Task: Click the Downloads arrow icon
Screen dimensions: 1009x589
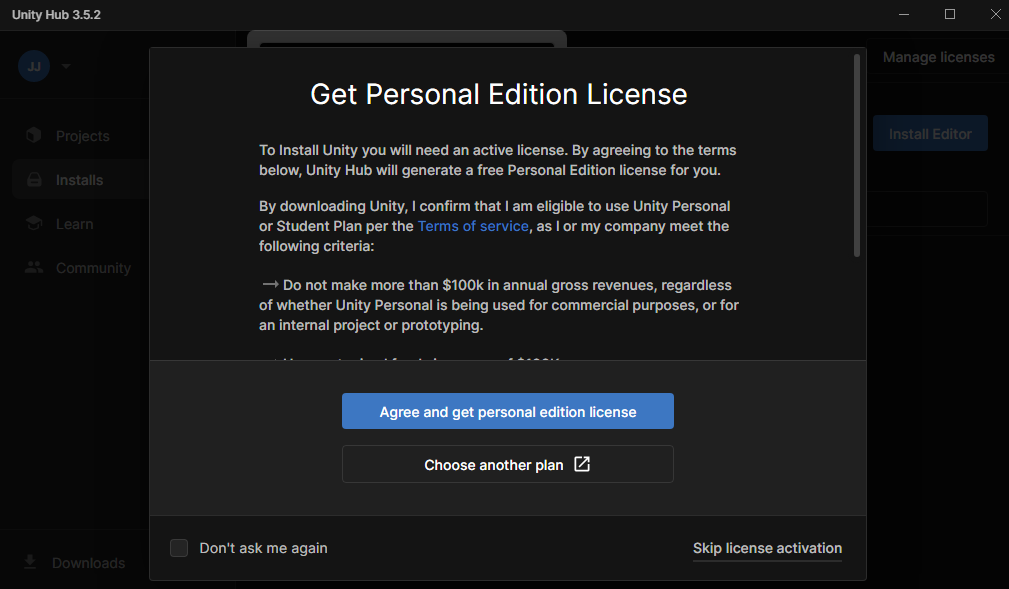Action: pyautogui.click(x=30, y=562)
